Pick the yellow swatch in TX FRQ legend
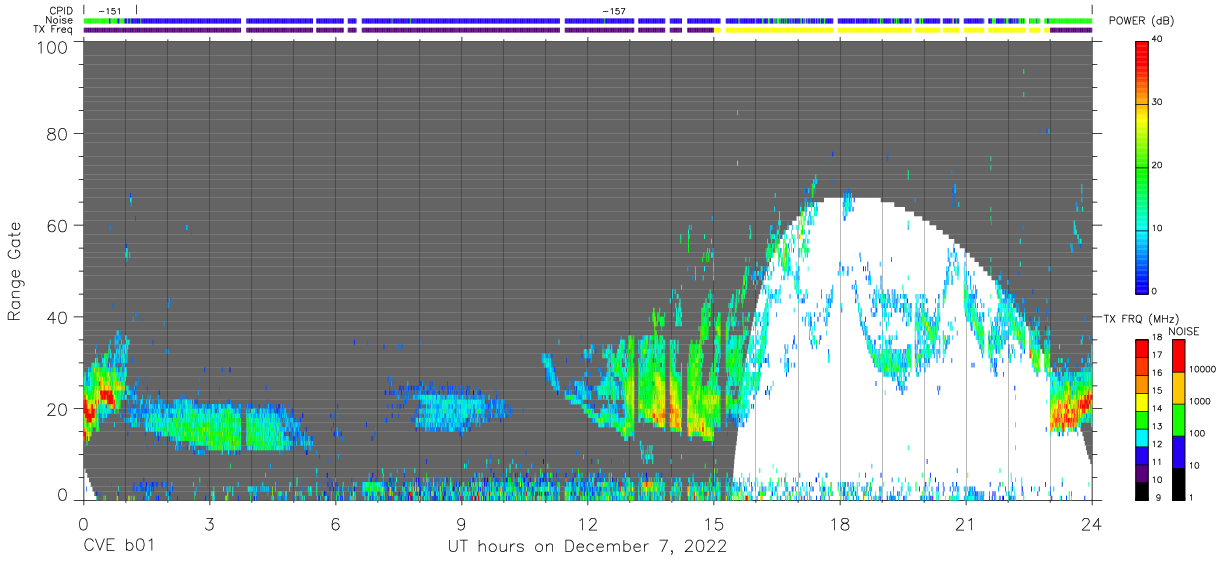1228x567 pixels. click(x=1142, y=401)
